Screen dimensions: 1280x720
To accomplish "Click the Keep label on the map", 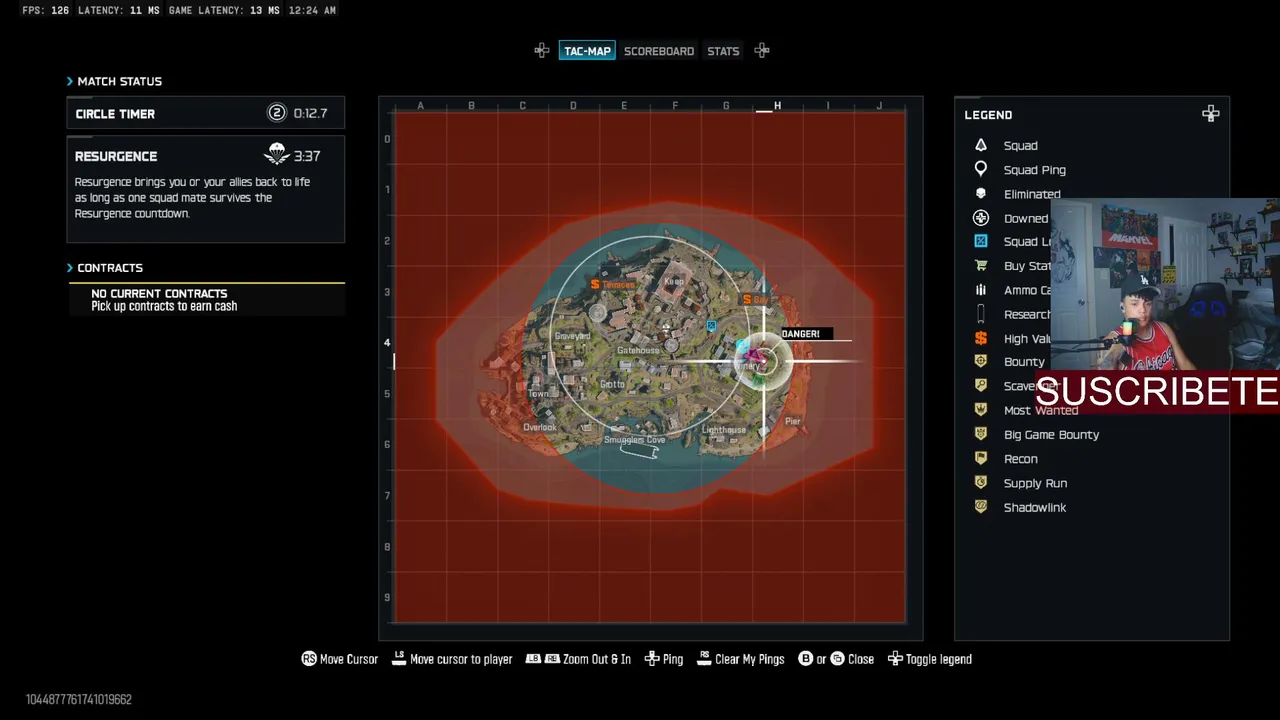I will [x=673, y=282].
